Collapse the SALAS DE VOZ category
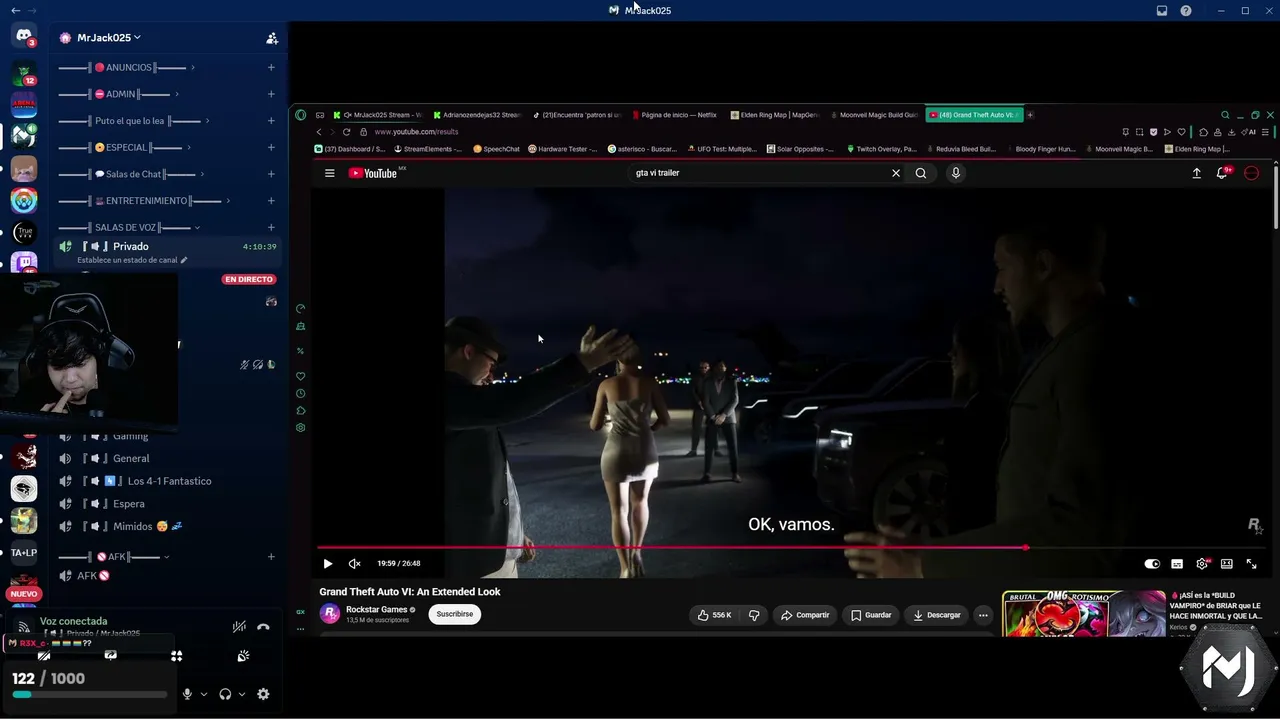This screenshot has width=1280, height=720. (x=130, y=228)
